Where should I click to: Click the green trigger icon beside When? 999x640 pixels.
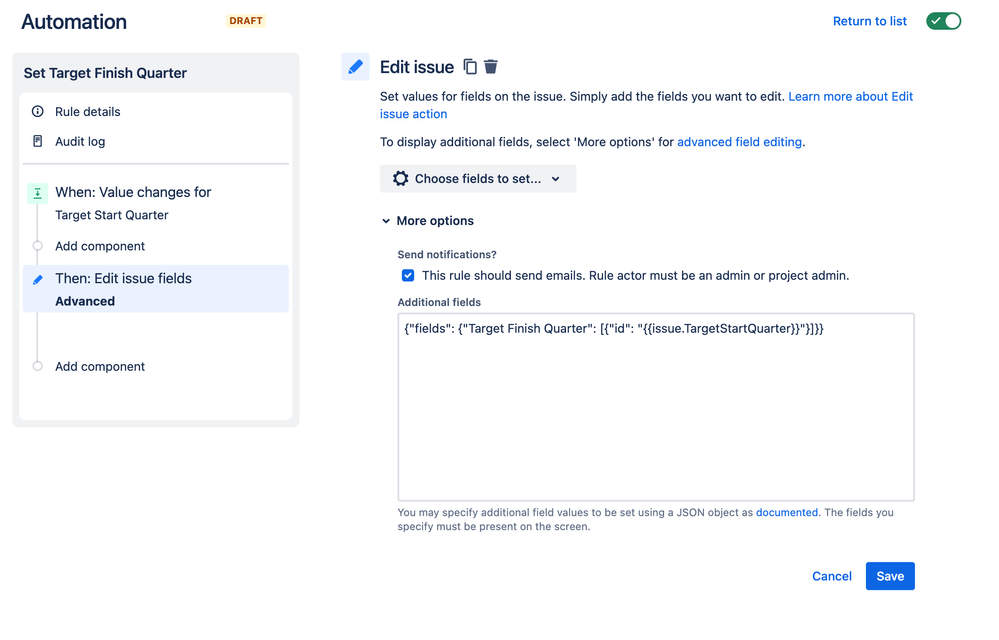[x=38, y=193]
